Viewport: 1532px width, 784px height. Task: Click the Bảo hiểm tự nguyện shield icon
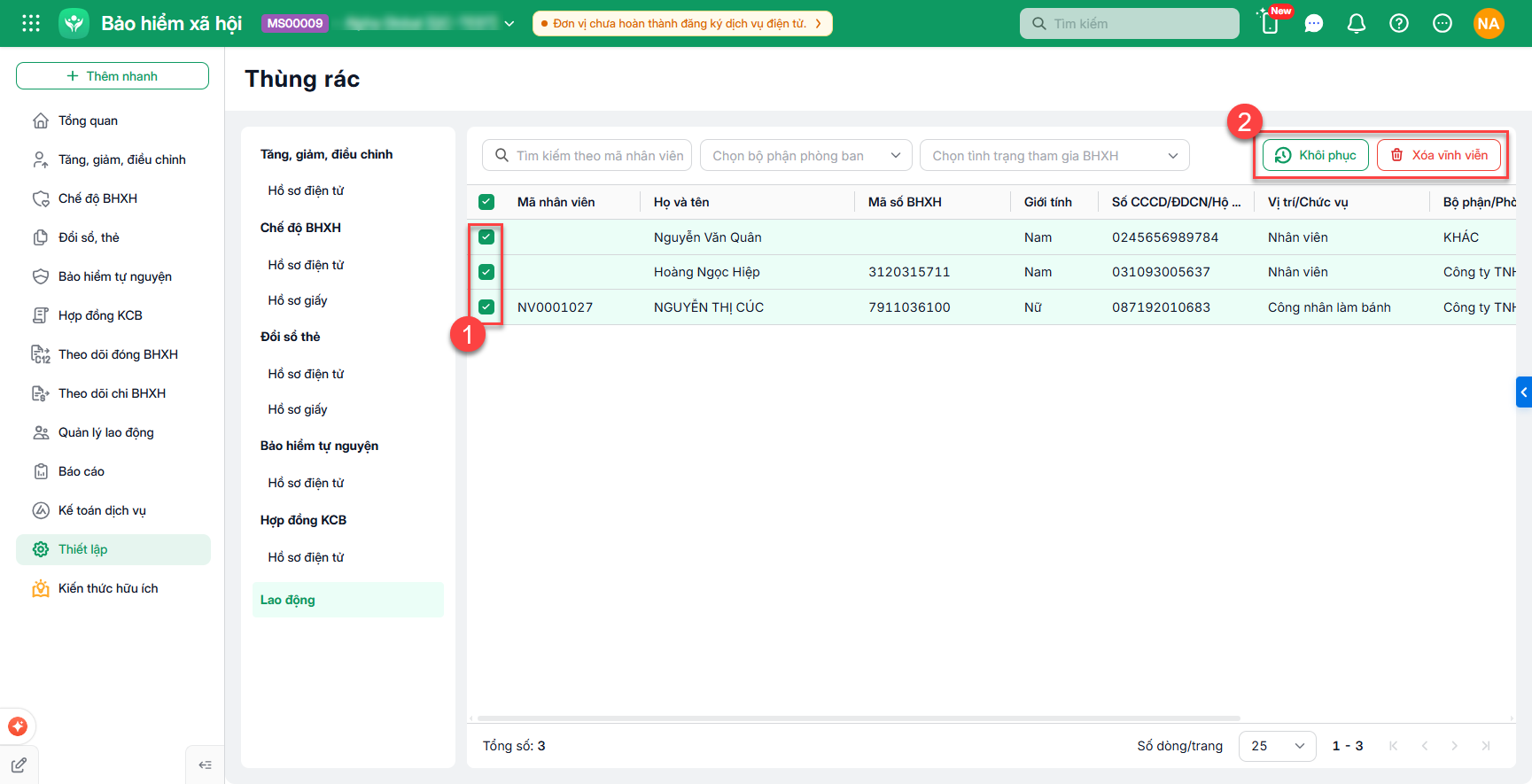[x=41, y=276]
